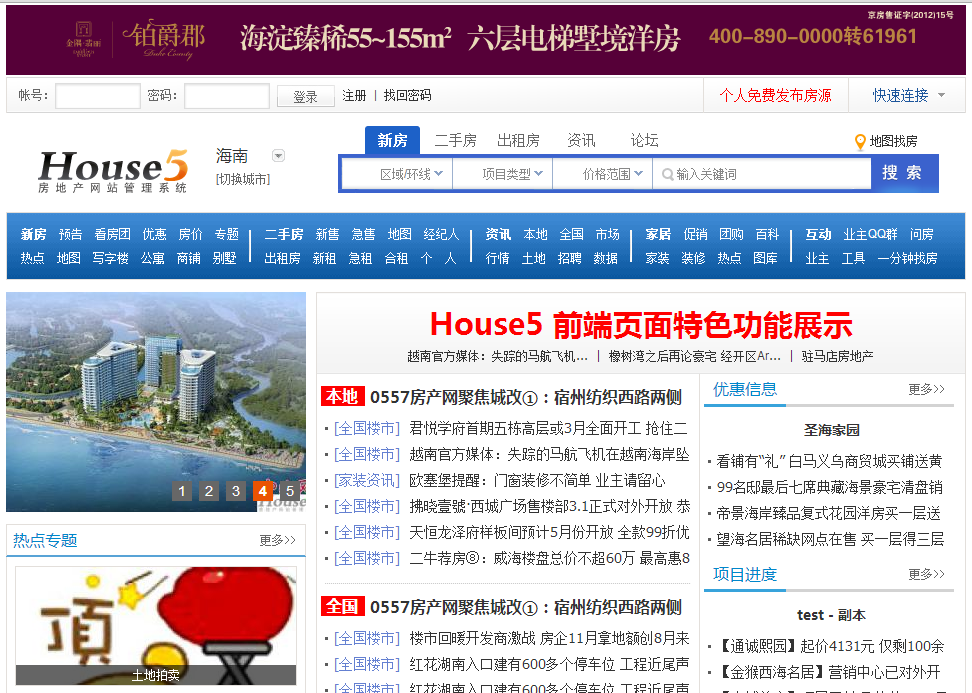The width and height of the screenshot is (972, 693).
Task: Open 互动 in the blue navigation bar
Action: click(818, 234)
